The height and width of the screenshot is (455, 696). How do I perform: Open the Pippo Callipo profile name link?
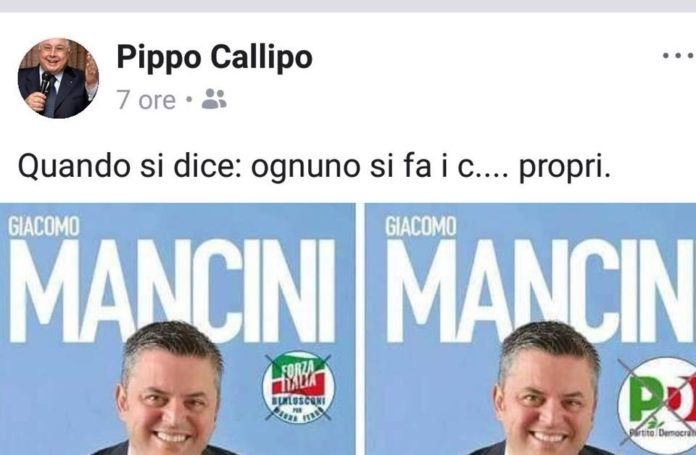(x=214, y=57)
